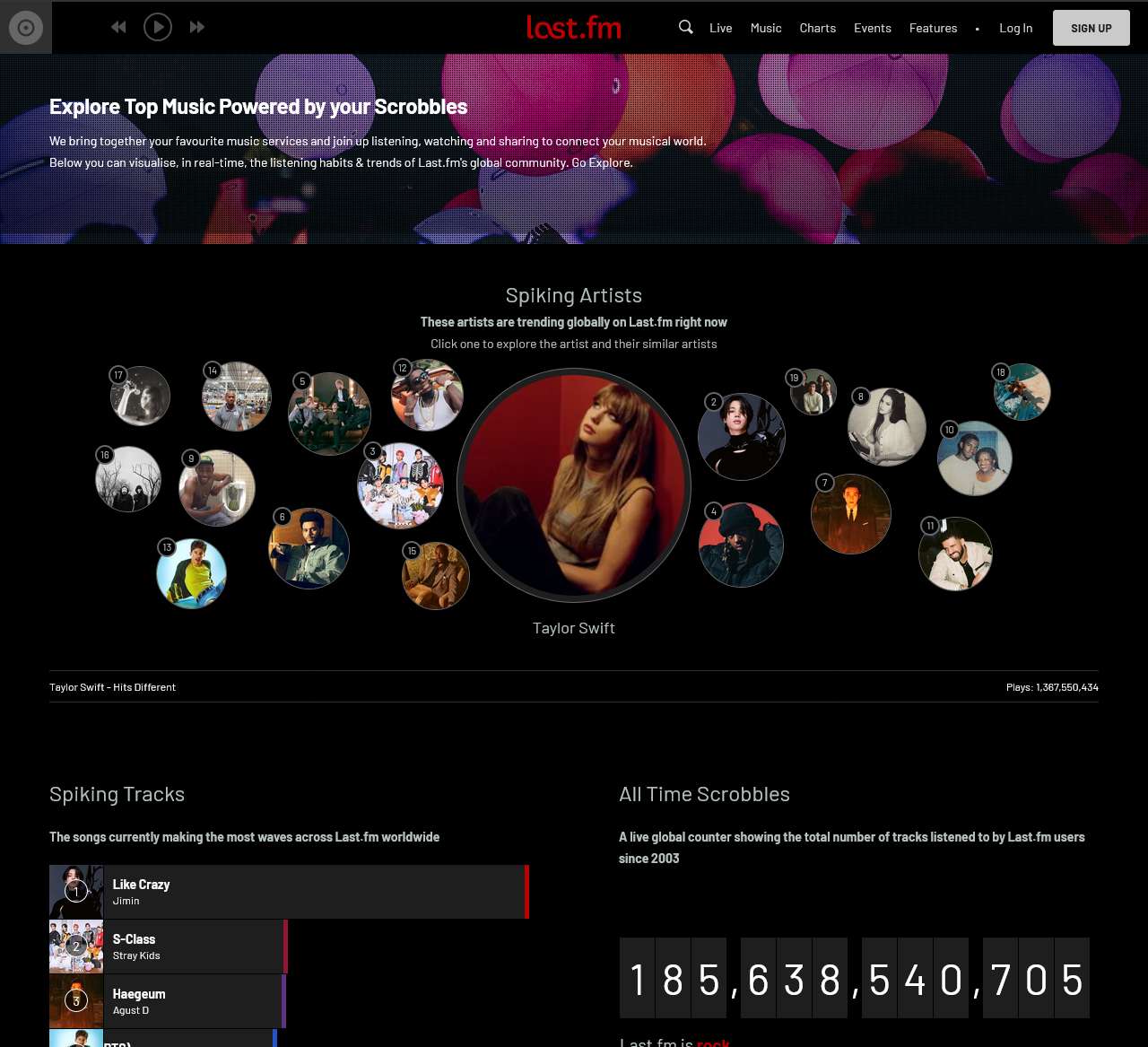
Task: Select spiking artist bubble number 8
Action: click(887, 427)
